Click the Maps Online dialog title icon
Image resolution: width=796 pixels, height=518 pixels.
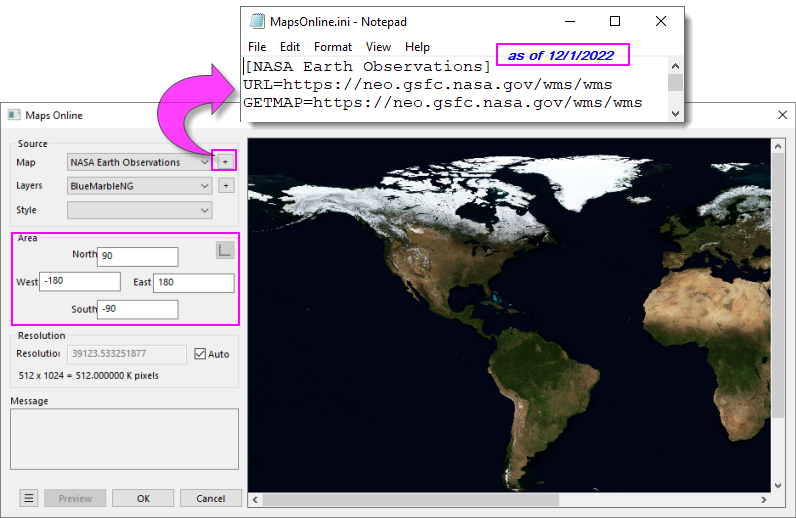tap(14, 115)
